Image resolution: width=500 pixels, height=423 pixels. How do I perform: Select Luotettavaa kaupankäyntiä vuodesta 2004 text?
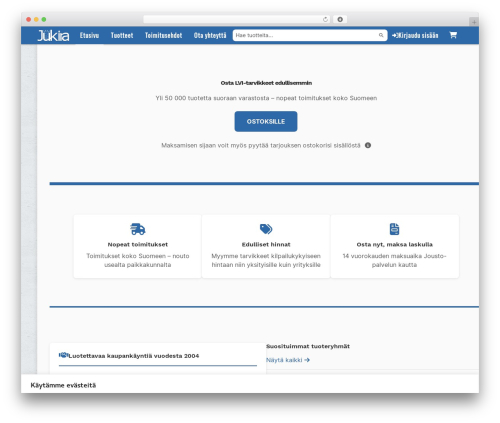tap(134, 356)
